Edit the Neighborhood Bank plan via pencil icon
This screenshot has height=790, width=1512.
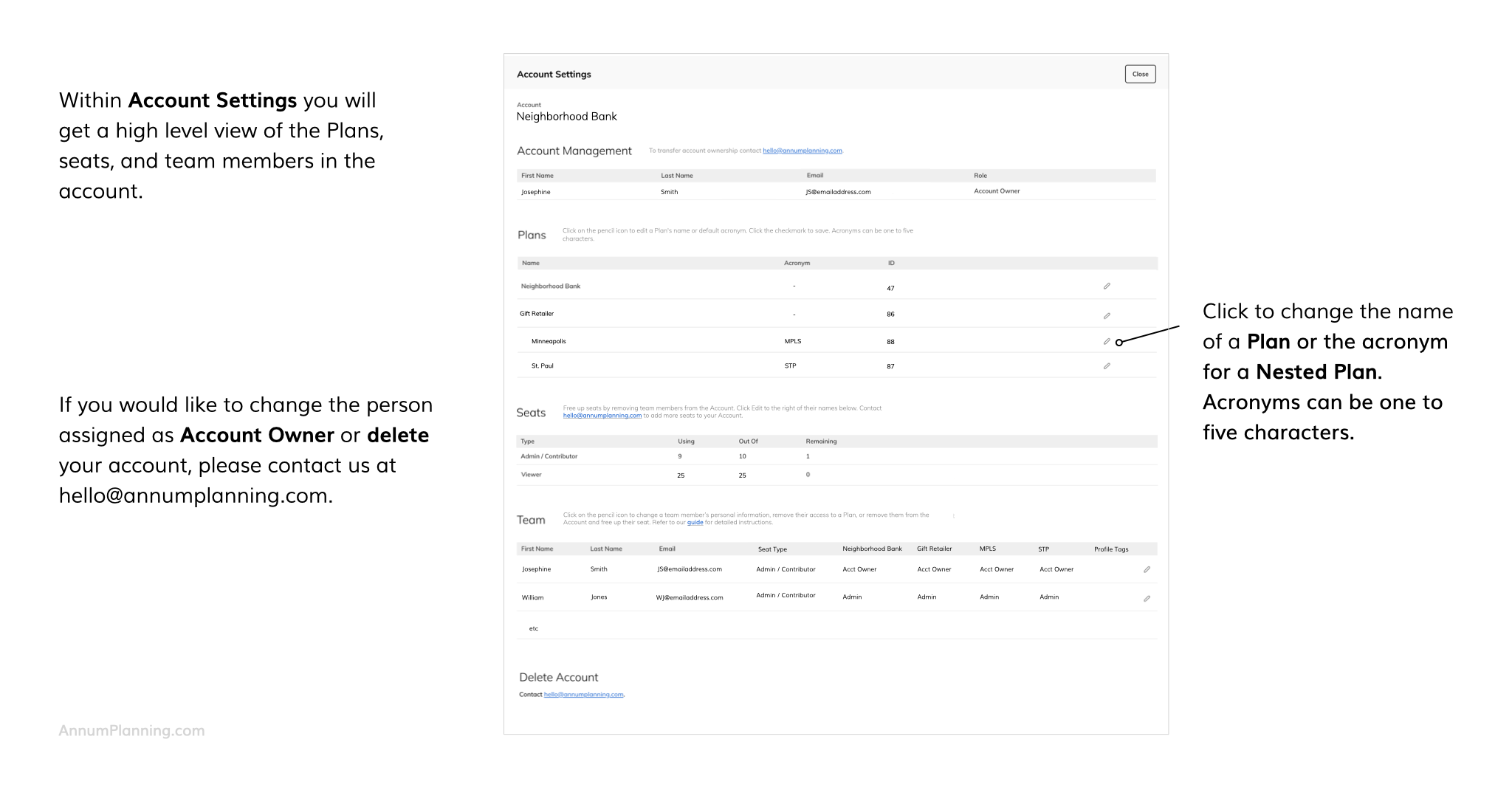pos(1107,286)
